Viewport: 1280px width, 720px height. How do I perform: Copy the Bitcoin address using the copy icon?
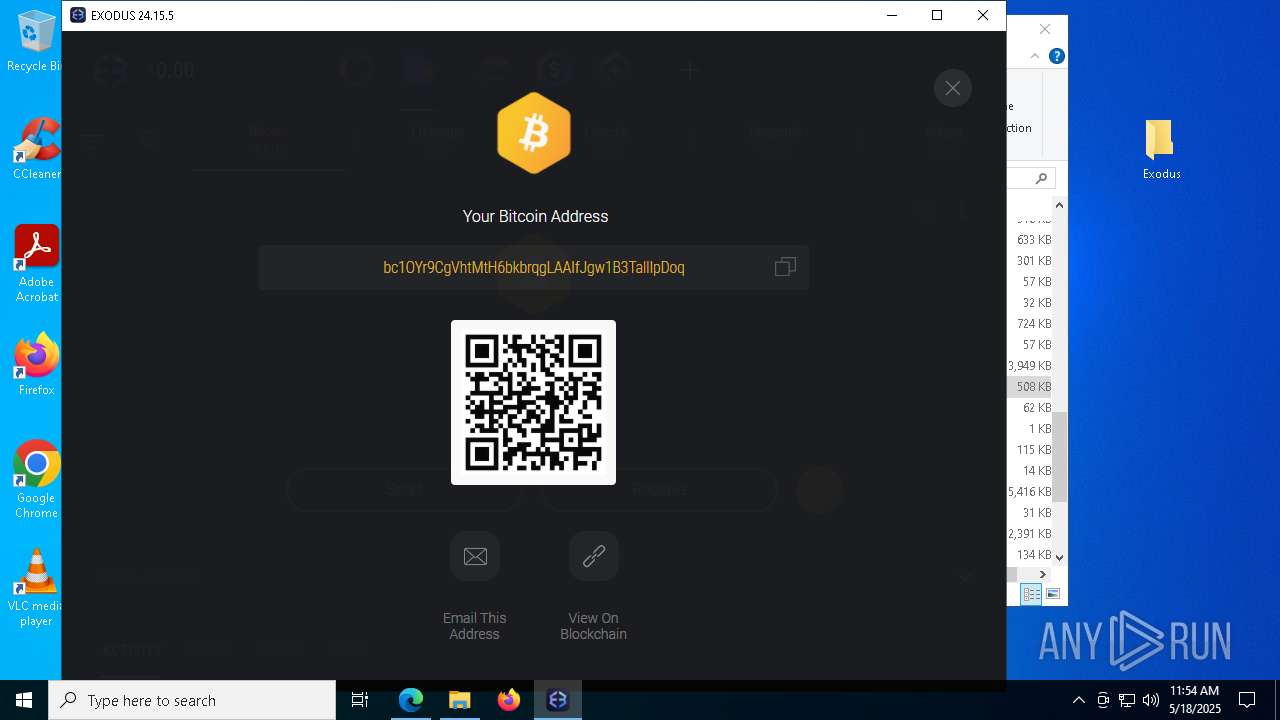(x=785, y=267)
